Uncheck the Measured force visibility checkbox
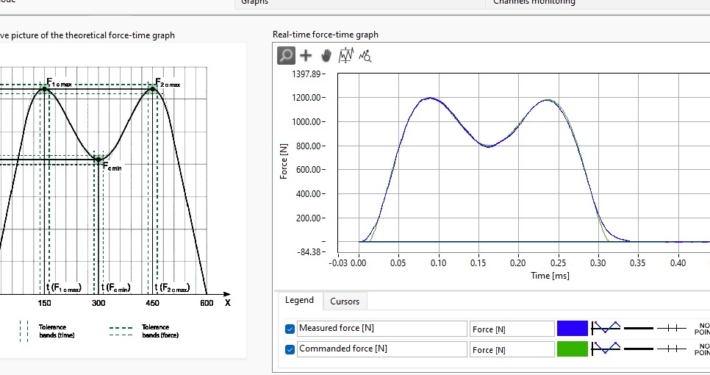 pos(290,329)
